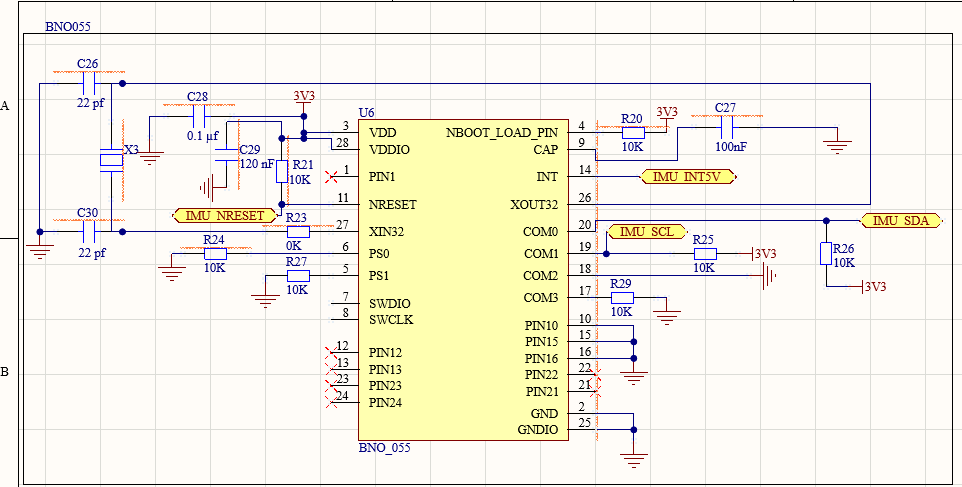Select resistor R21 symbol
This screenshot has height=487, width=962.
pyautogui.click(x=282, y=171)
